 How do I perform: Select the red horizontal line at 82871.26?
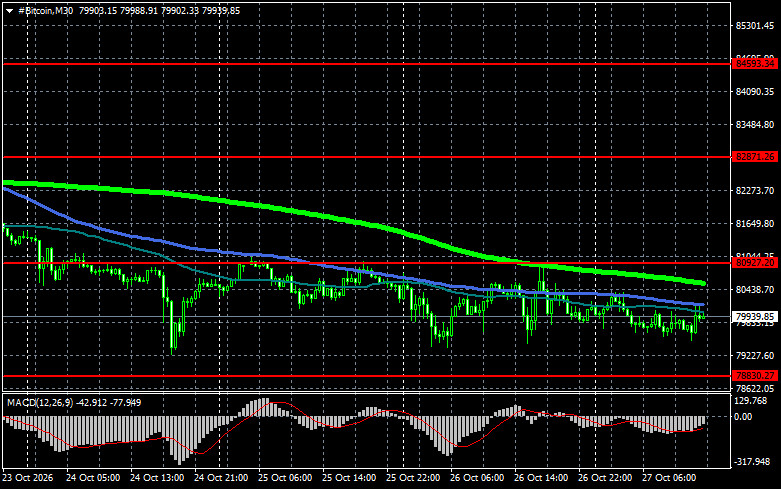[367, 157]
